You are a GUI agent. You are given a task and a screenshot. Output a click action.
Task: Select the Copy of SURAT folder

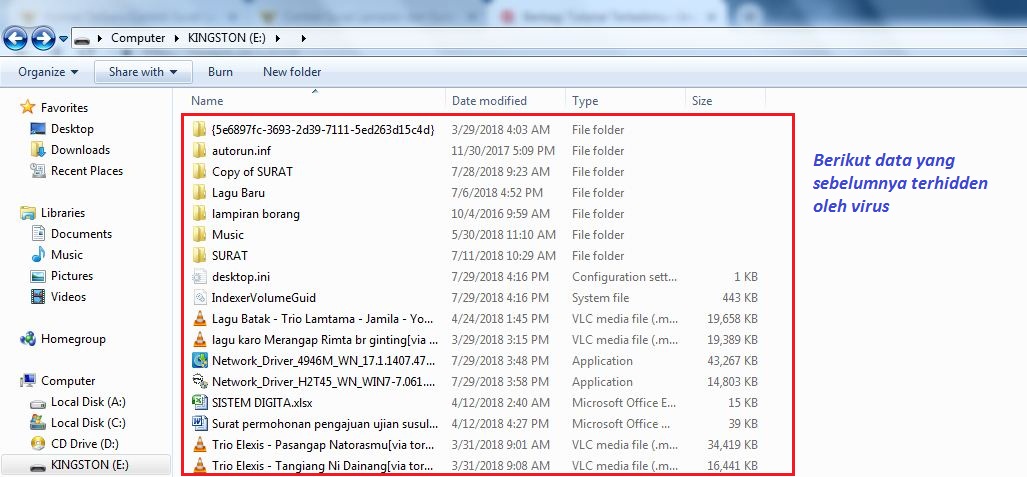252,172
